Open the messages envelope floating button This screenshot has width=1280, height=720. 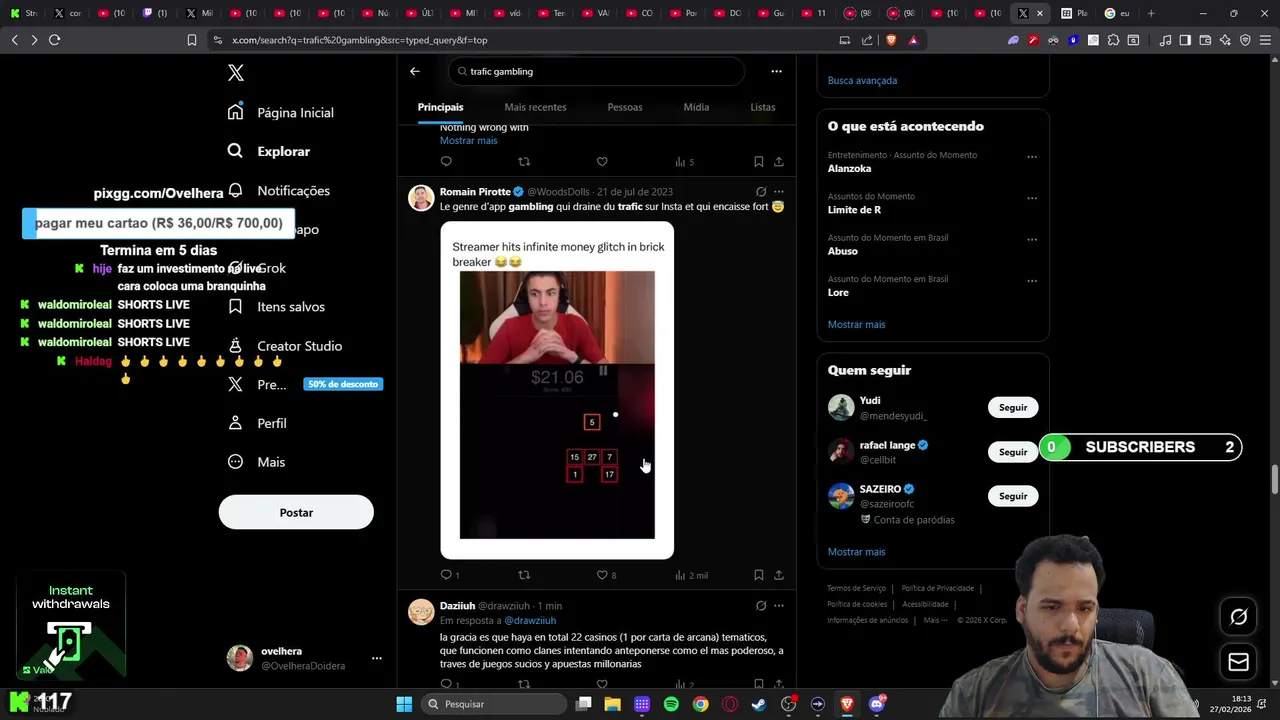[1238, 662]
